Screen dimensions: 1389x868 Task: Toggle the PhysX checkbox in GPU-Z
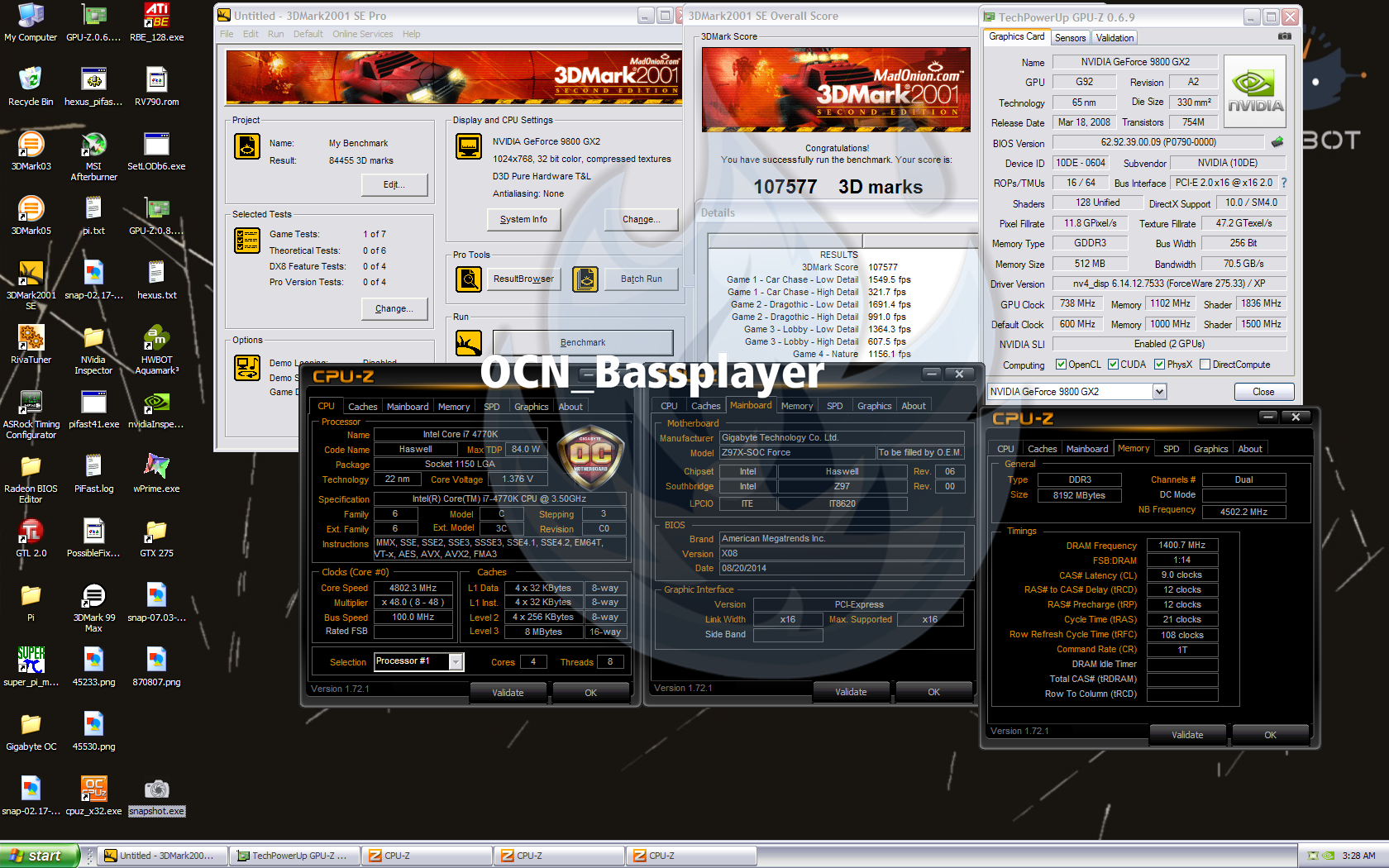click(x=1159, y=365)
